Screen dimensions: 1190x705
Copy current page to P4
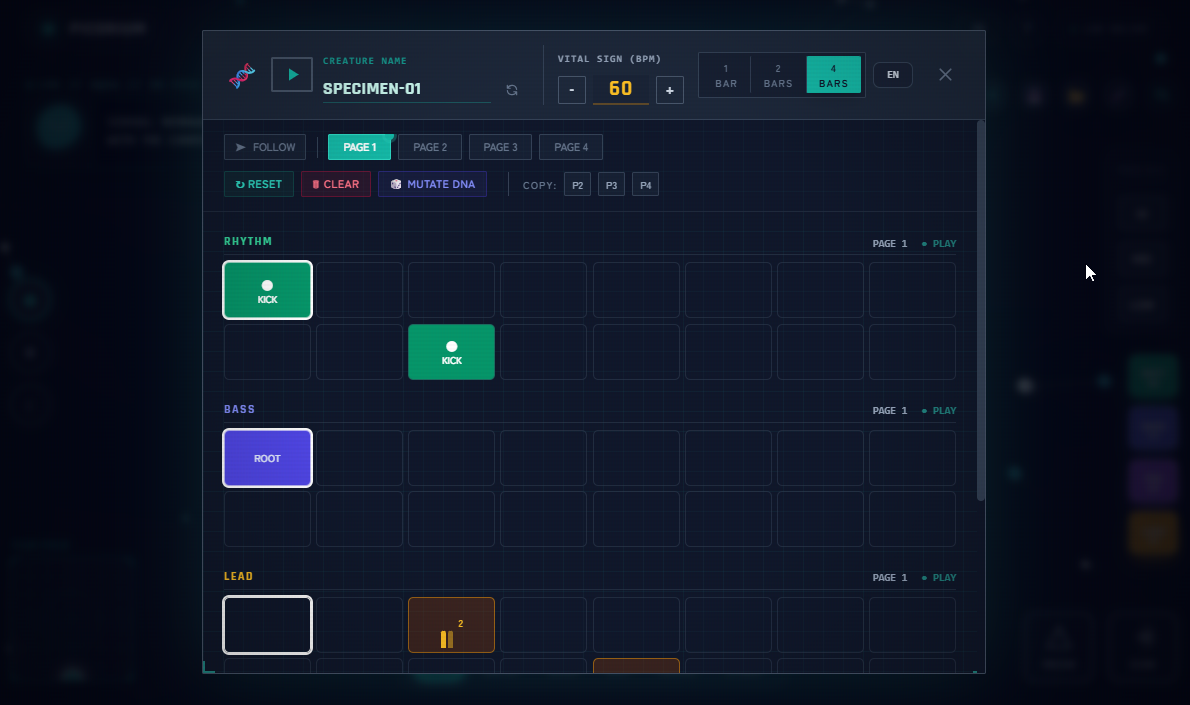point(645,185)
